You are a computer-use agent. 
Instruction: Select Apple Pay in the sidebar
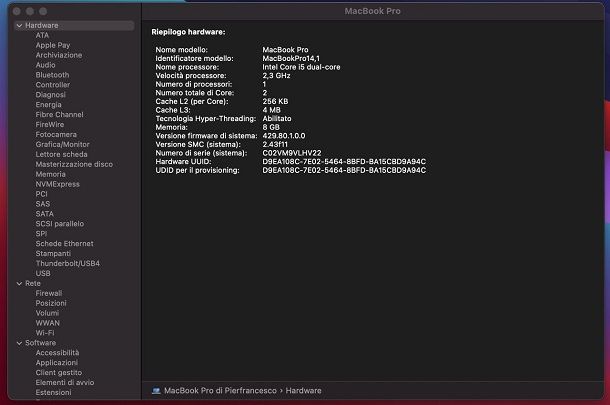tap(53, 45)
